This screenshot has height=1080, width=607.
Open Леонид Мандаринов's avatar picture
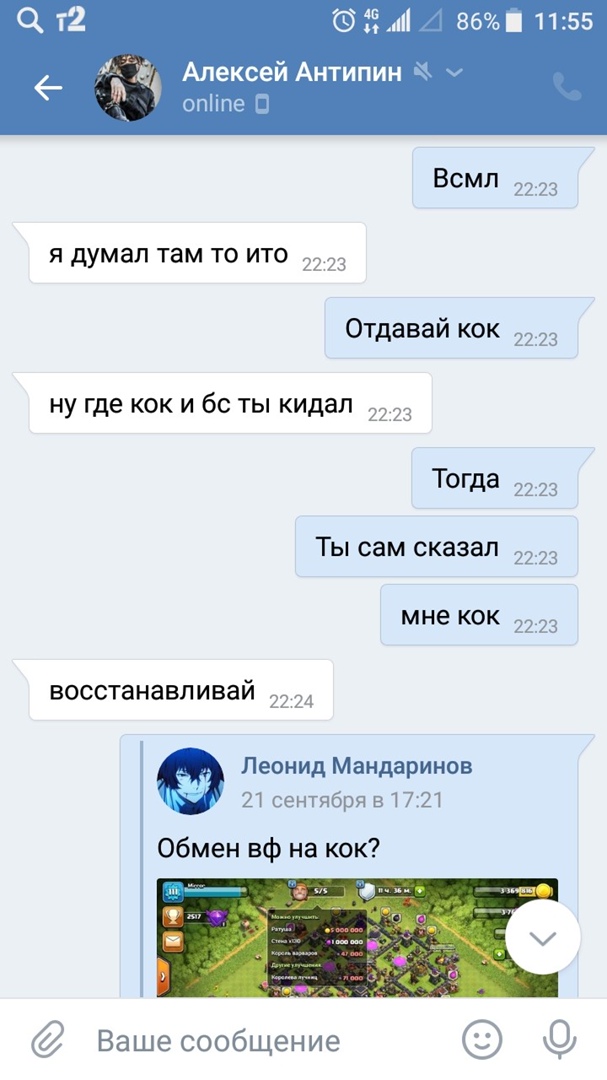click(x=191, y=781)
